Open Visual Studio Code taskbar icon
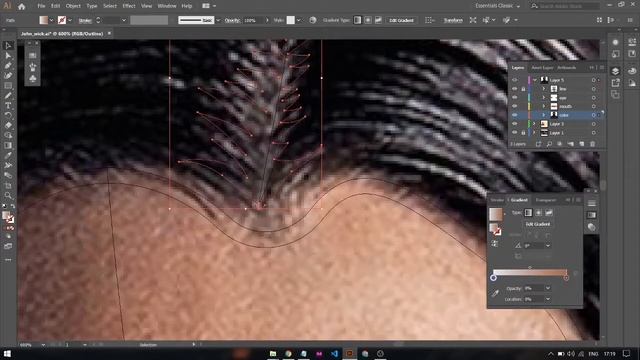640x360 pixels. tap(334, 353)
